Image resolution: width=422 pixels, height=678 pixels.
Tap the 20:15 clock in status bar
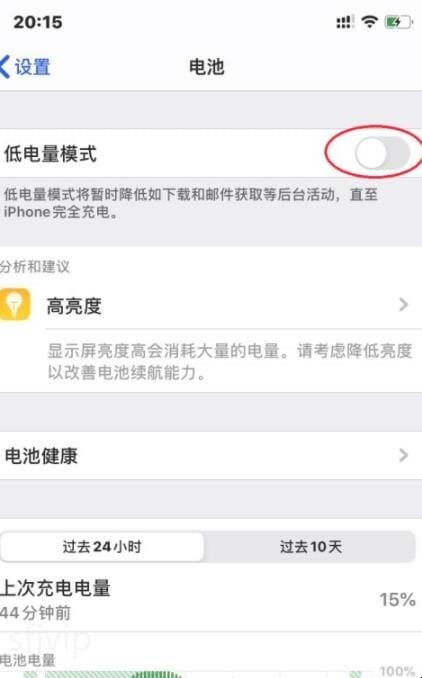[x=38, y=22]
